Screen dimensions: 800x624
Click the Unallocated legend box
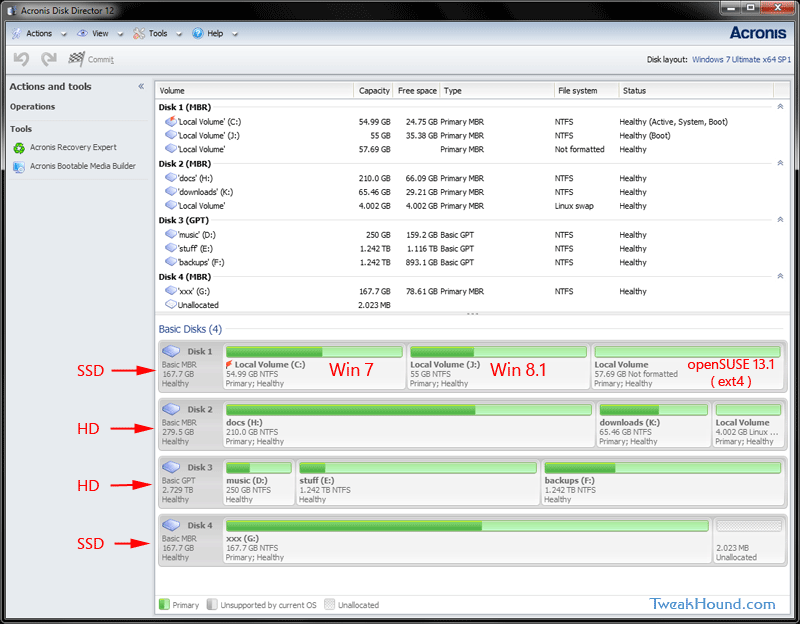click(x=330, y=605)
